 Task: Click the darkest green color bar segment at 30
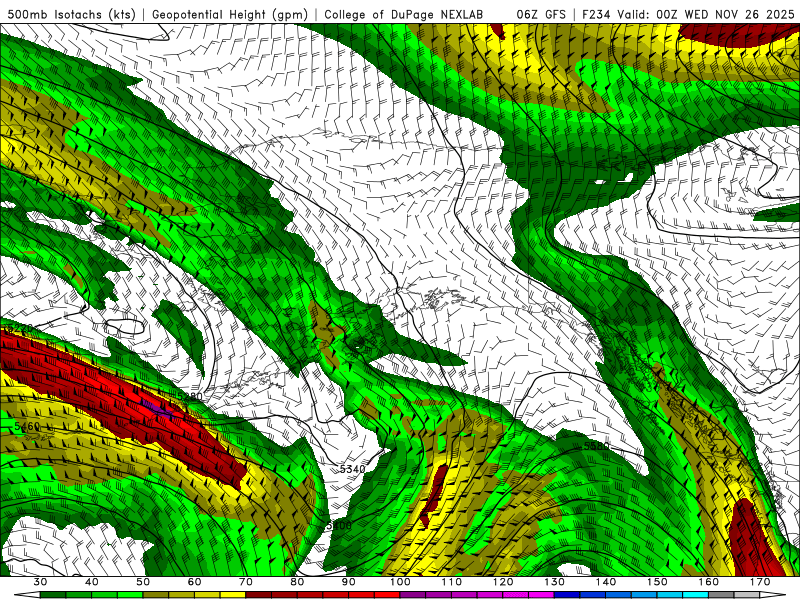(x=53, y=595)
